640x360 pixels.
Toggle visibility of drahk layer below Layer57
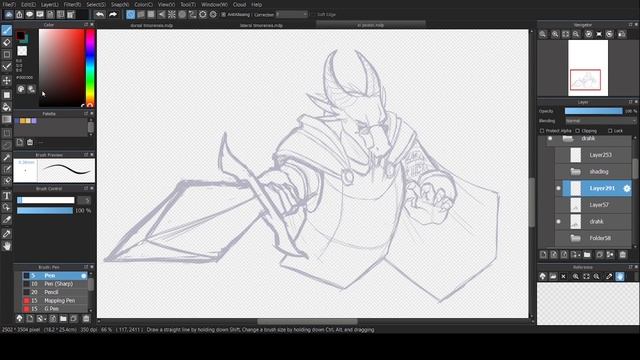(x=558, y=222)
